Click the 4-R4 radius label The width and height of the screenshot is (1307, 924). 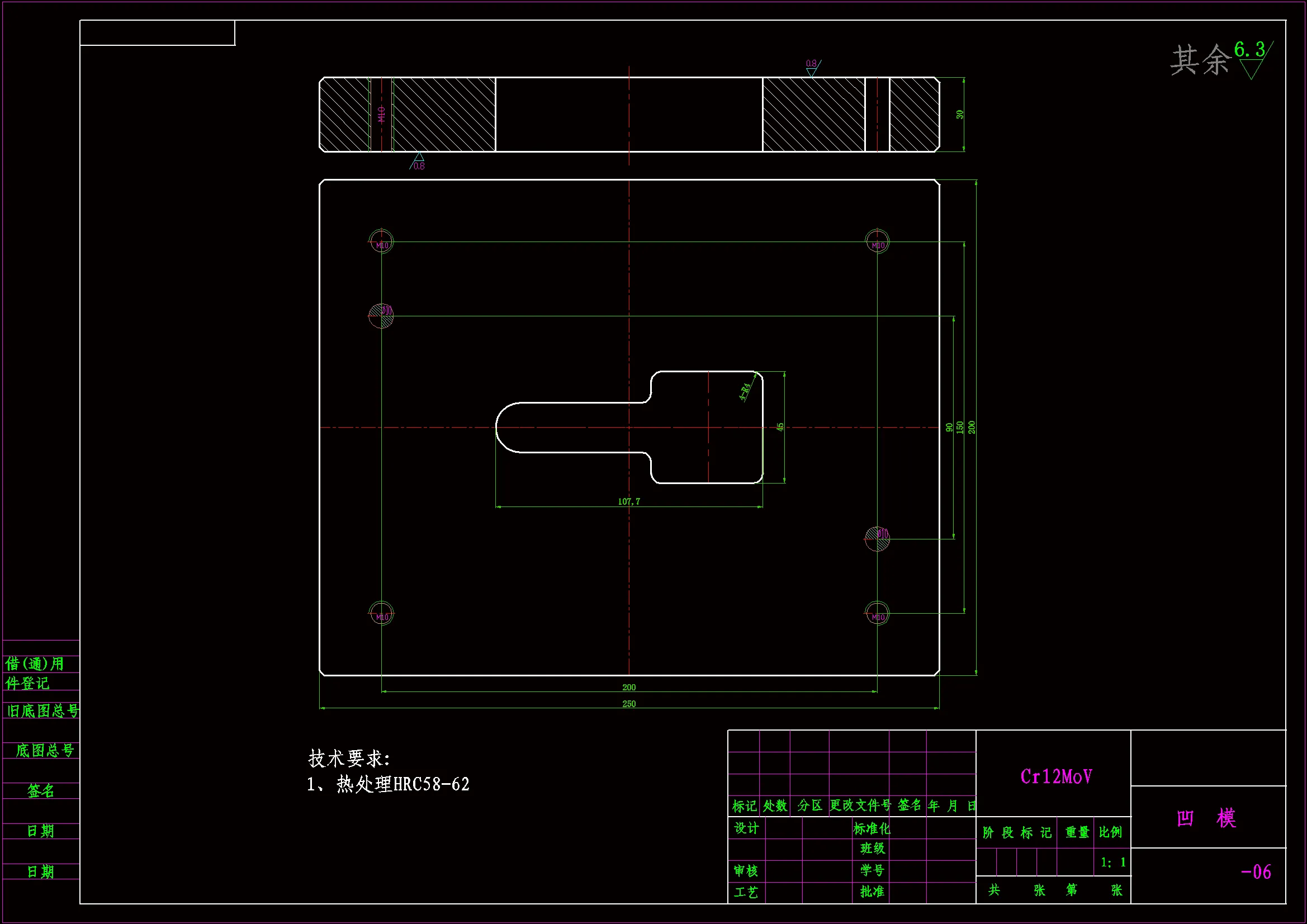[745, 392]
